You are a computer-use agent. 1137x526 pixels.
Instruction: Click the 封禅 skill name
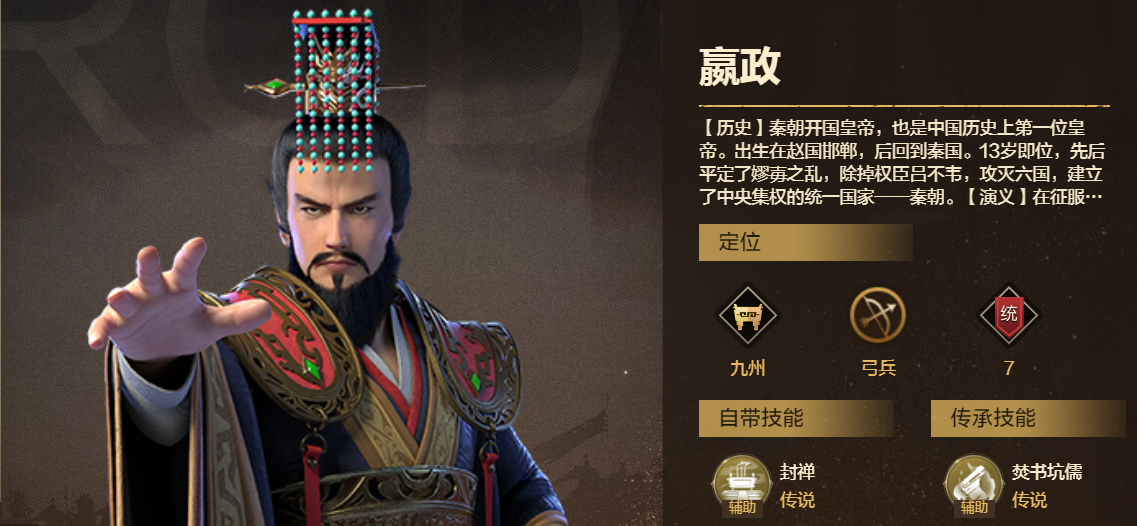(x=797, y=472)
